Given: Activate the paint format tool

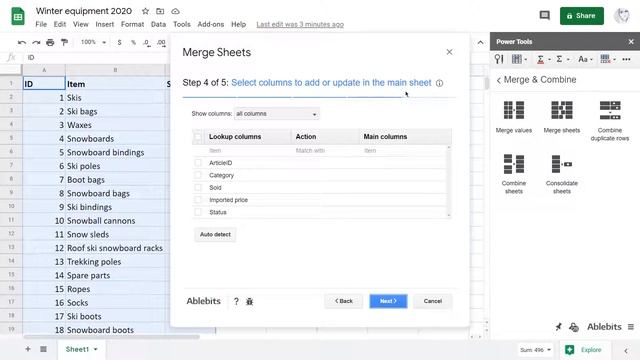Looking at the screenshot, I should pyautogui.click(x=64, y=42).
